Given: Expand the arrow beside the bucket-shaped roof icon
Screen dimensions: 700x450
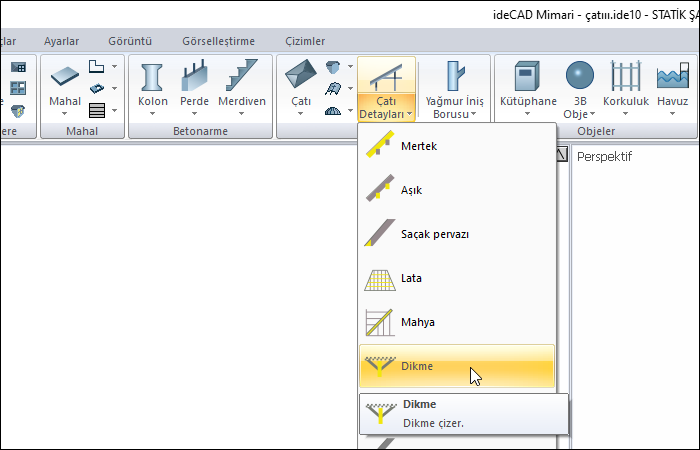Looking at the screenshot, I should 350,67.
